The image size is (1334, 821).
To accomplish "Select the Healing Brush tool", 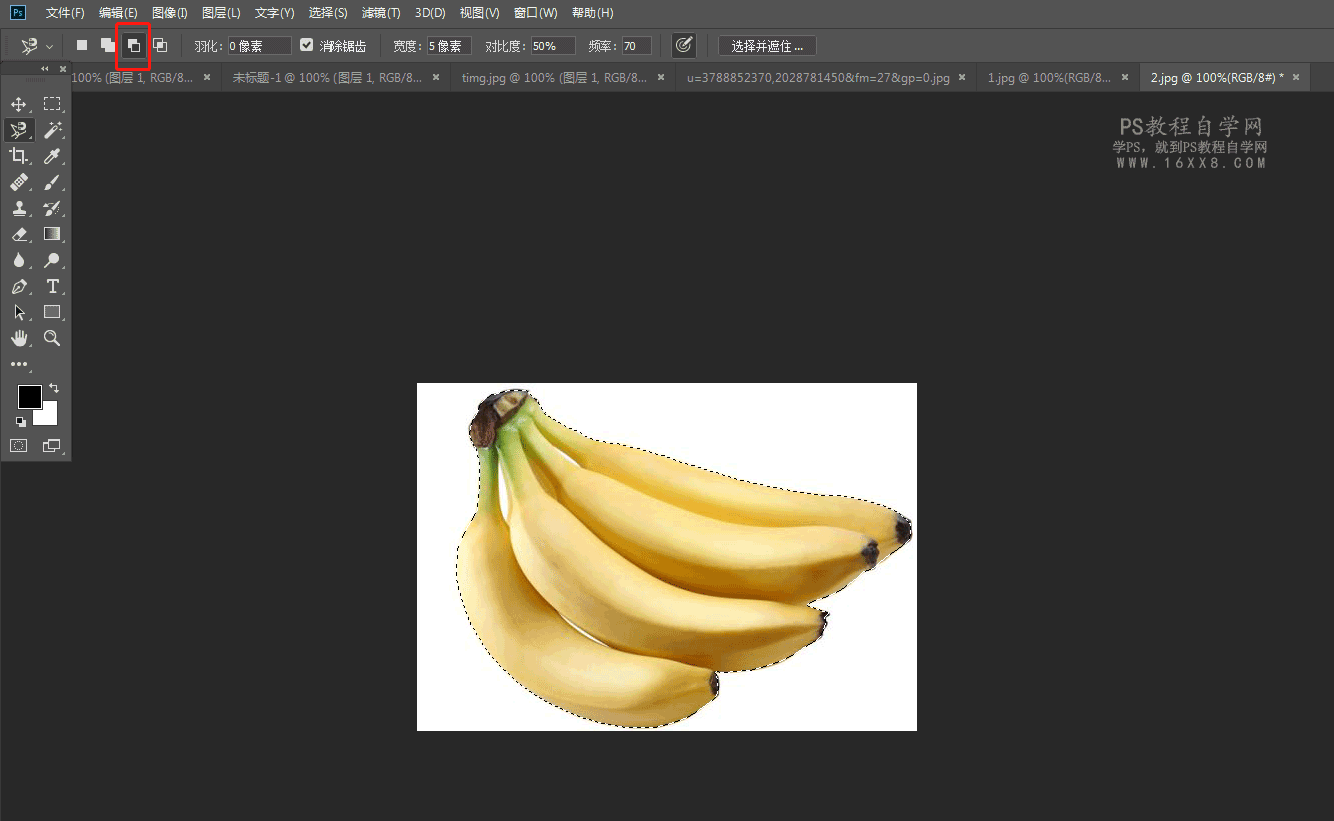I will click(x=19, y=182).
